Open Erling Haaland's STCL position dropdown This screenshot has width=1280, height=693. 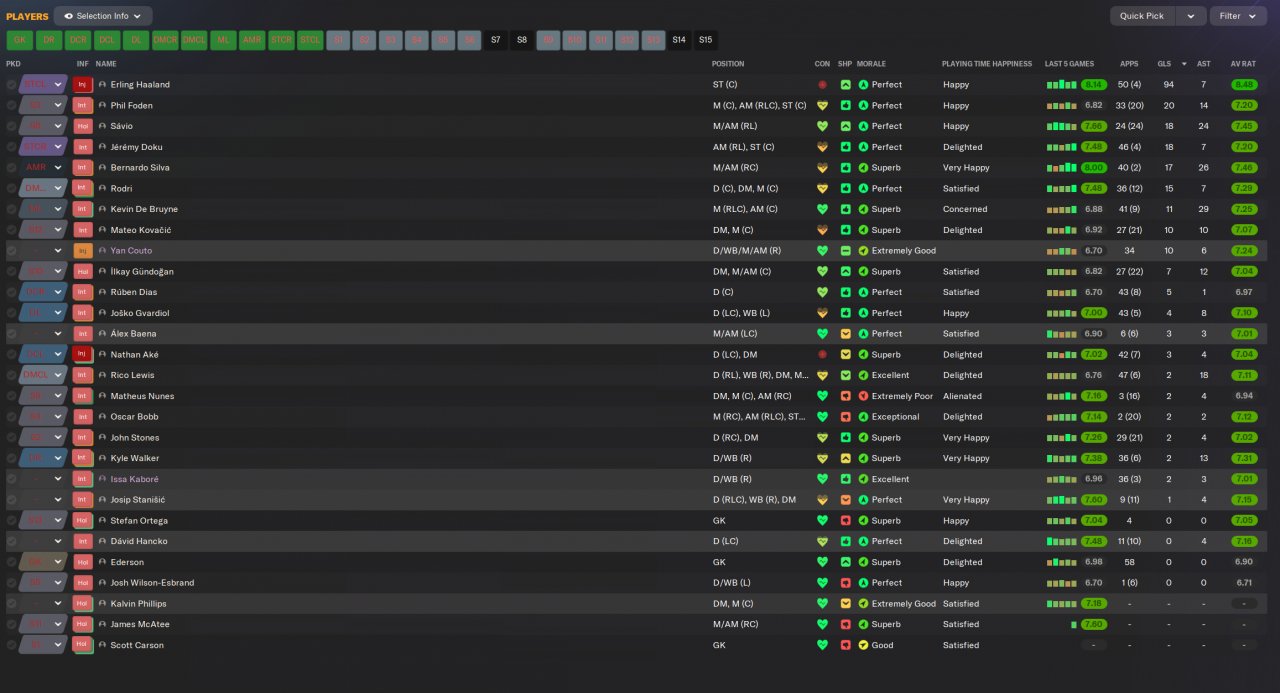coord(43,85)
